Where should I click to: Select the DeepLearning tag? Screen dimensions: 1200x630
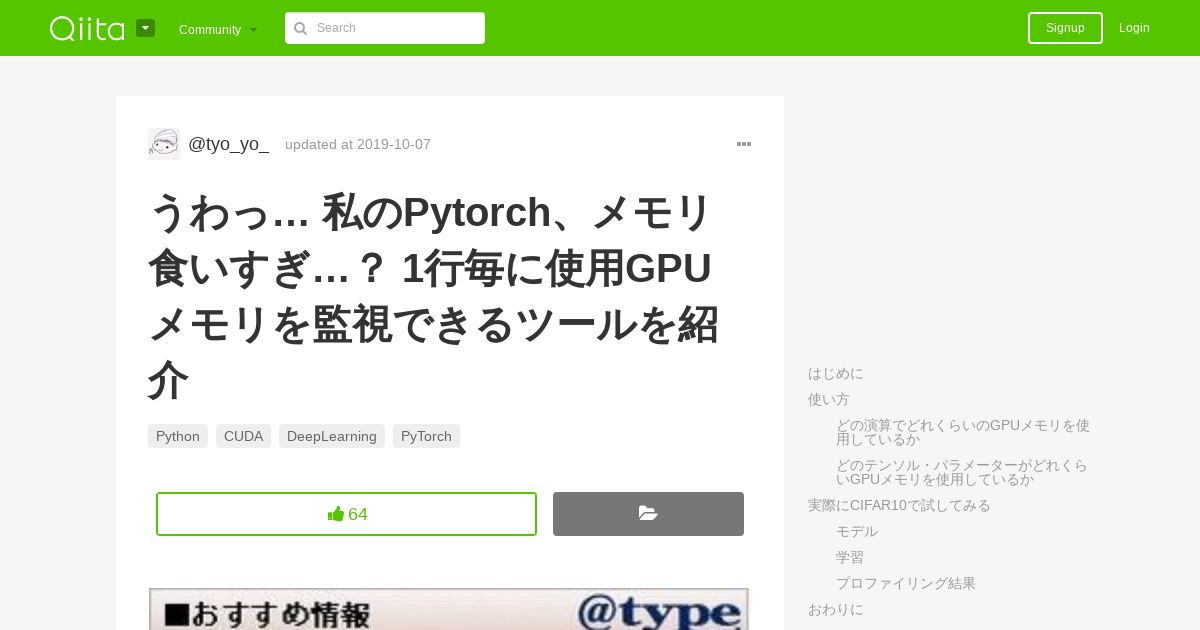tap(332, 436)
